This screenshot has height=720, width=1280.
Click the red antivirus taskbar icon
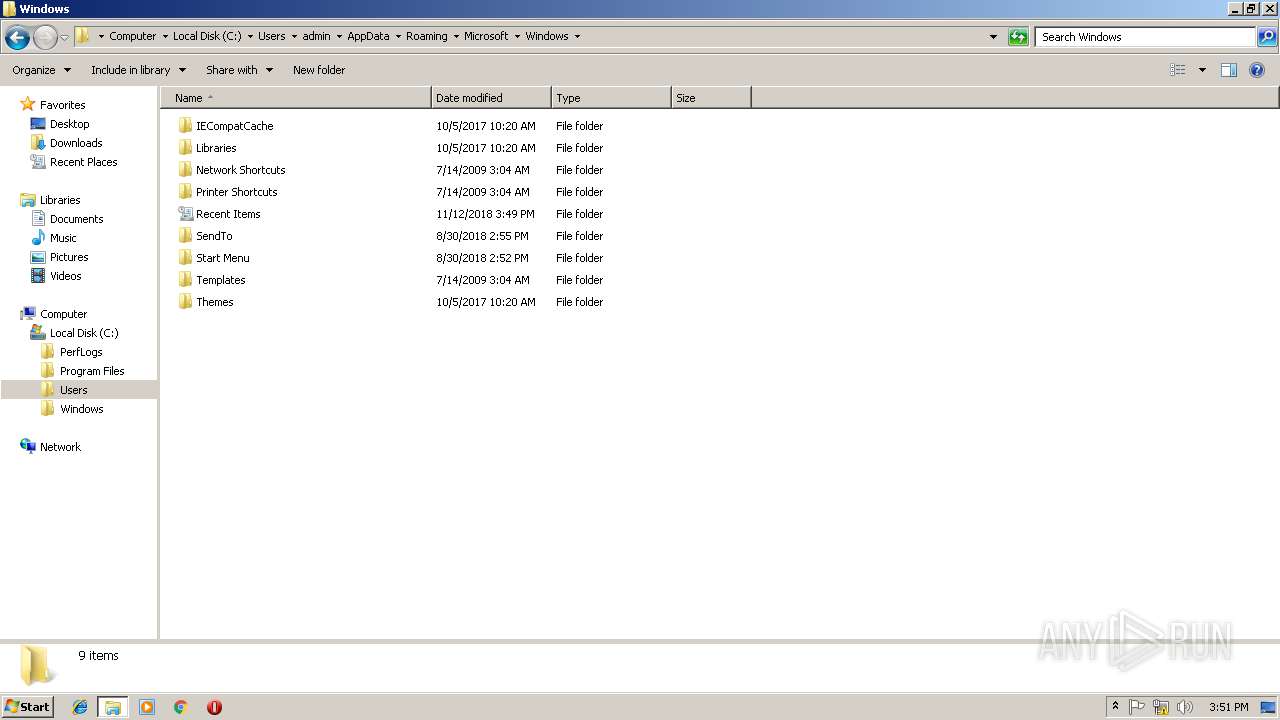pos(214,707)
